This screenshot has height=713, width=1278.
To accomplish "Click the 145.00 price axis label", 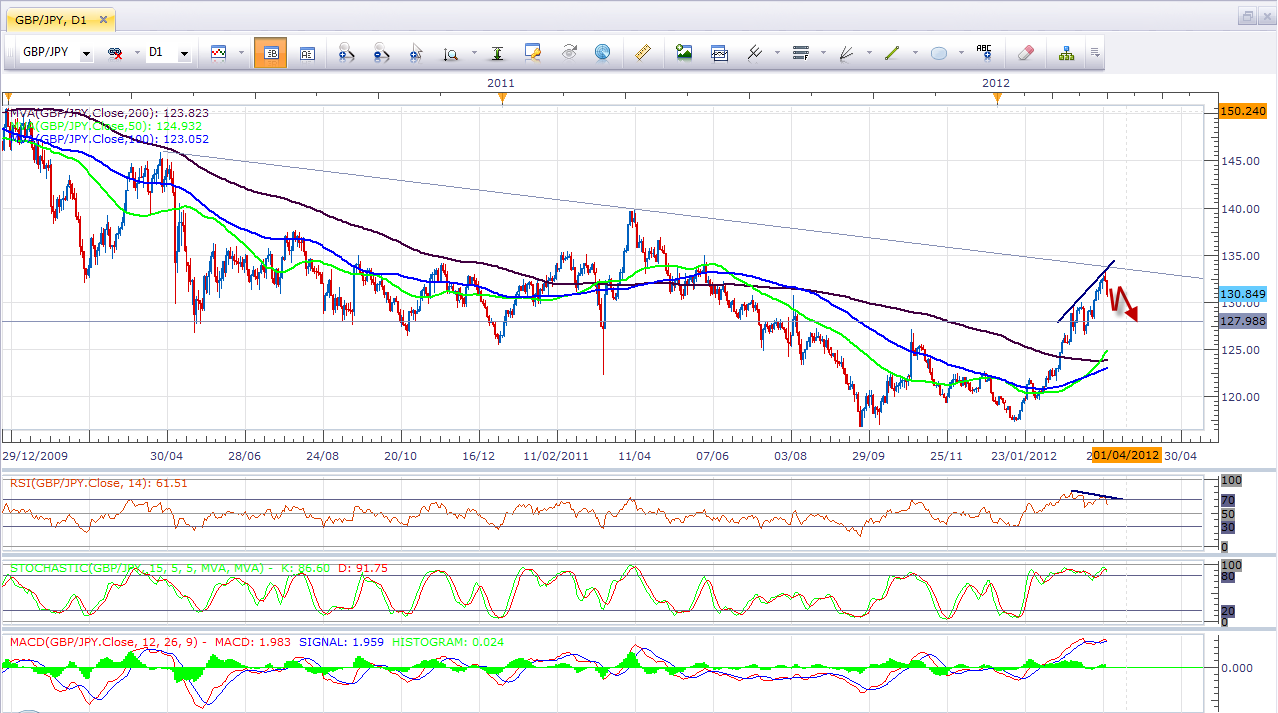I will point(1242,161).
